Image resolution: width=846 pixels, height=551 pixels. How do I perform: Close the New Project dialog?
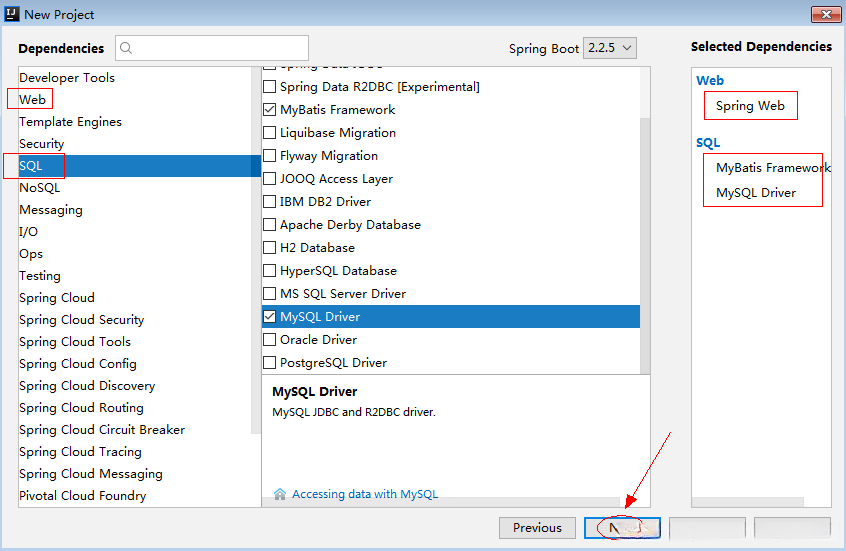(x=824, y=15)
